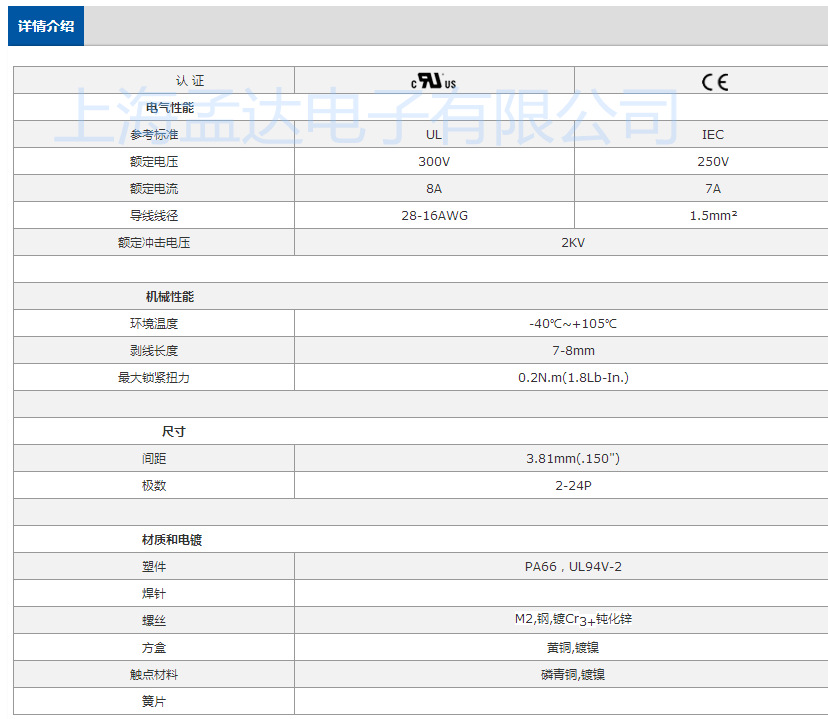Select the 2KV impulse voltage value
This screenshot has height=719, width=828.
pyautogui.click(x=573, y=242)
